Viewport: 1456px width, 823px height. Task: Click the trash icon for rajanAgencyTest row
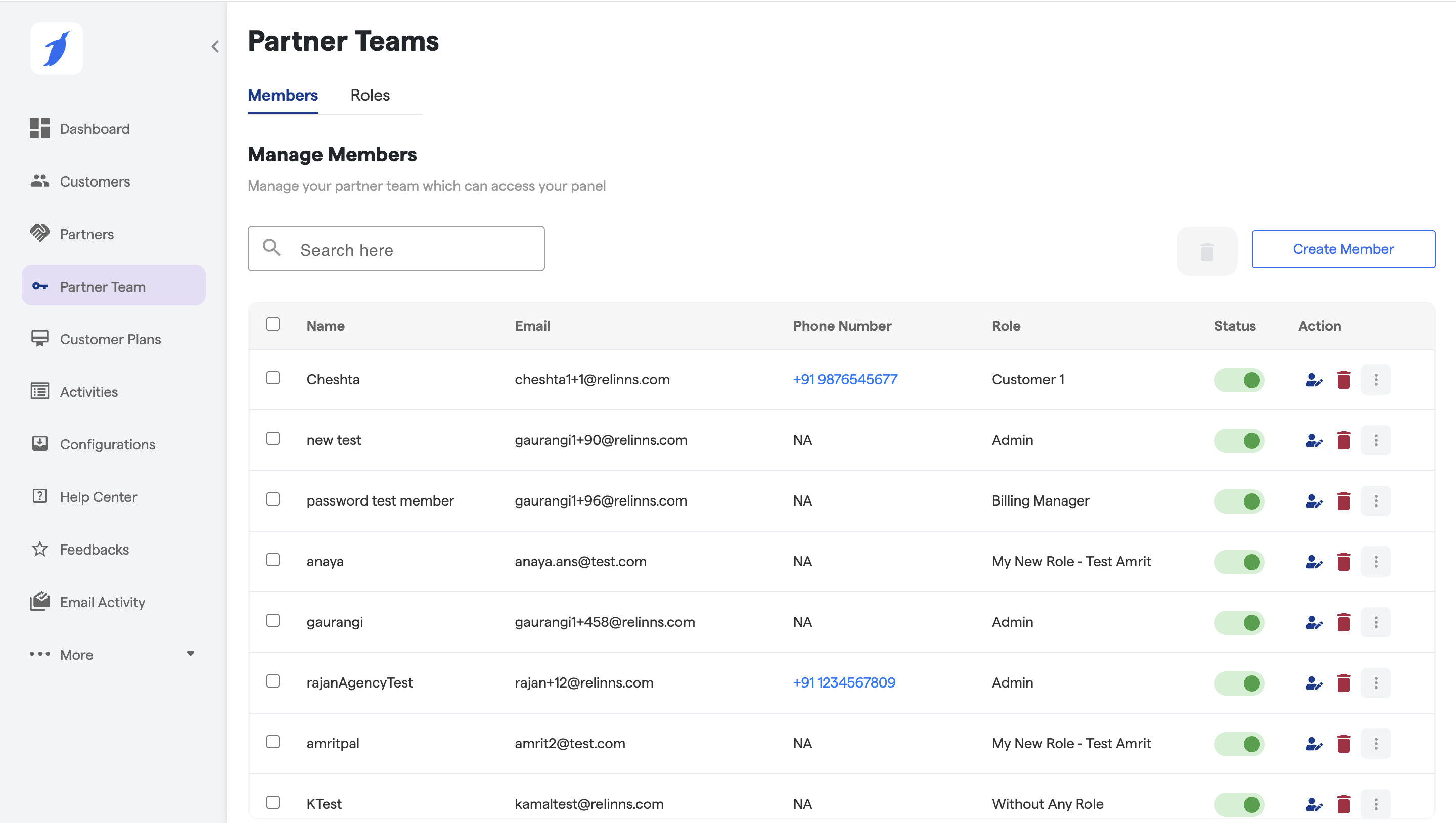pos(1344,683)
